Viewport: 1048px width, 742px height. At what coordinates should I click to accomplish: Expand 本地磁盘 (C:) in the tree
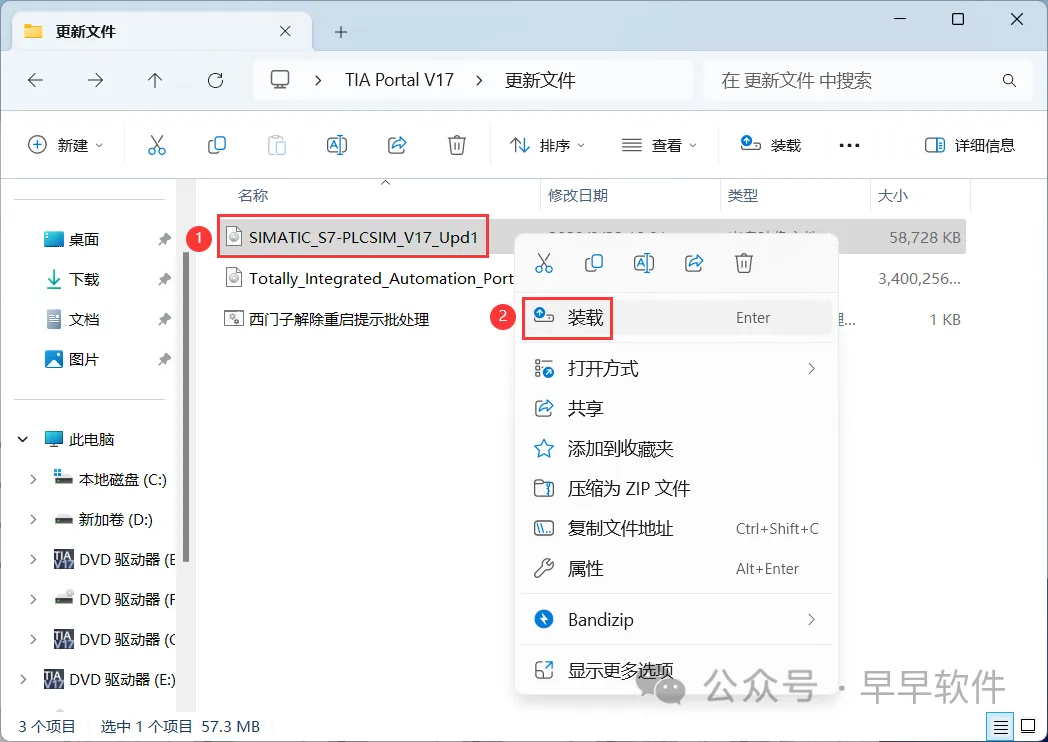[x=33, y=480]
